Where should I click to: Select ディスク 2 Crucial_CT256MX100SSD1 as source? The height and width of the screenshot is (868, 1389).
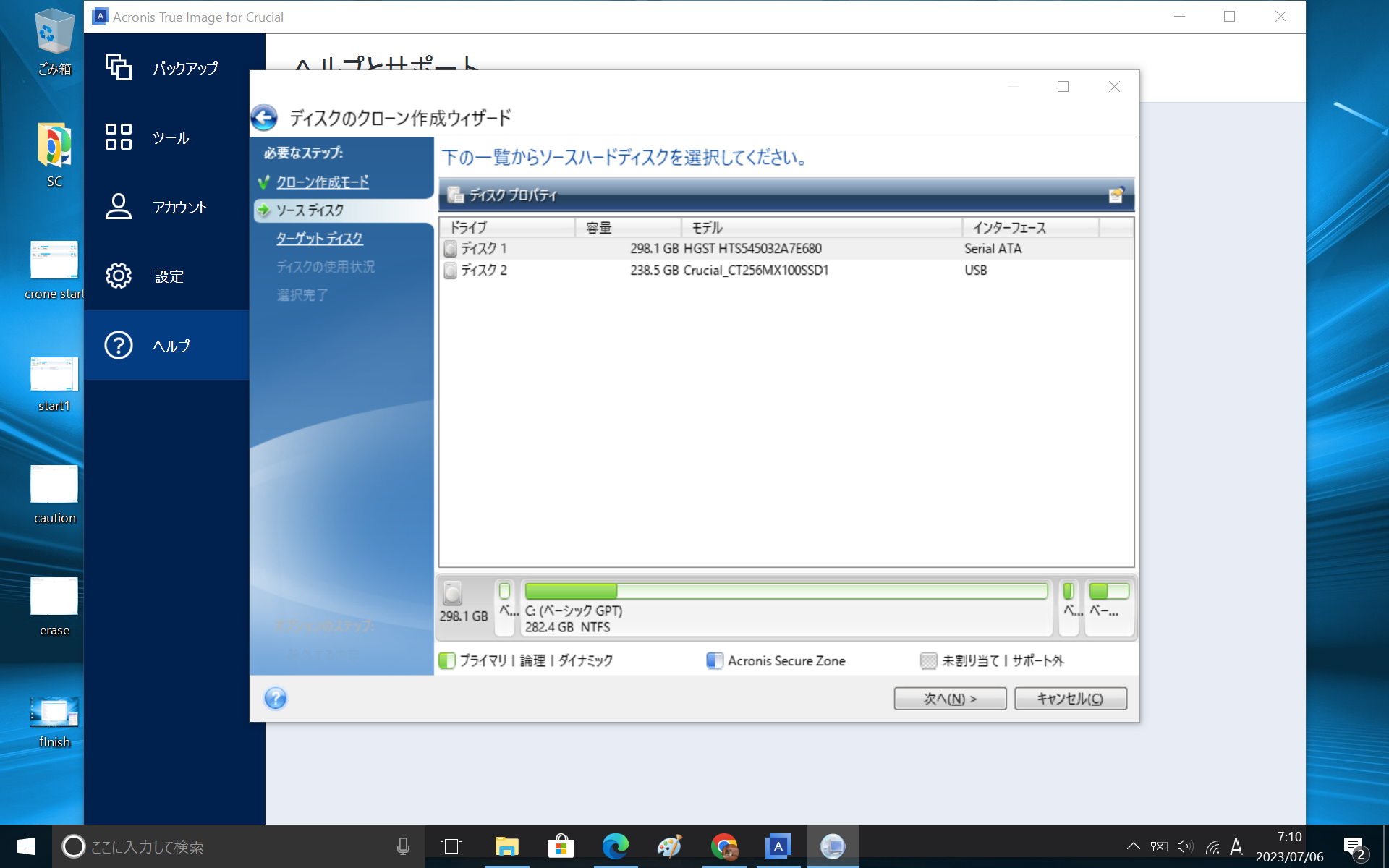point(651,271)
